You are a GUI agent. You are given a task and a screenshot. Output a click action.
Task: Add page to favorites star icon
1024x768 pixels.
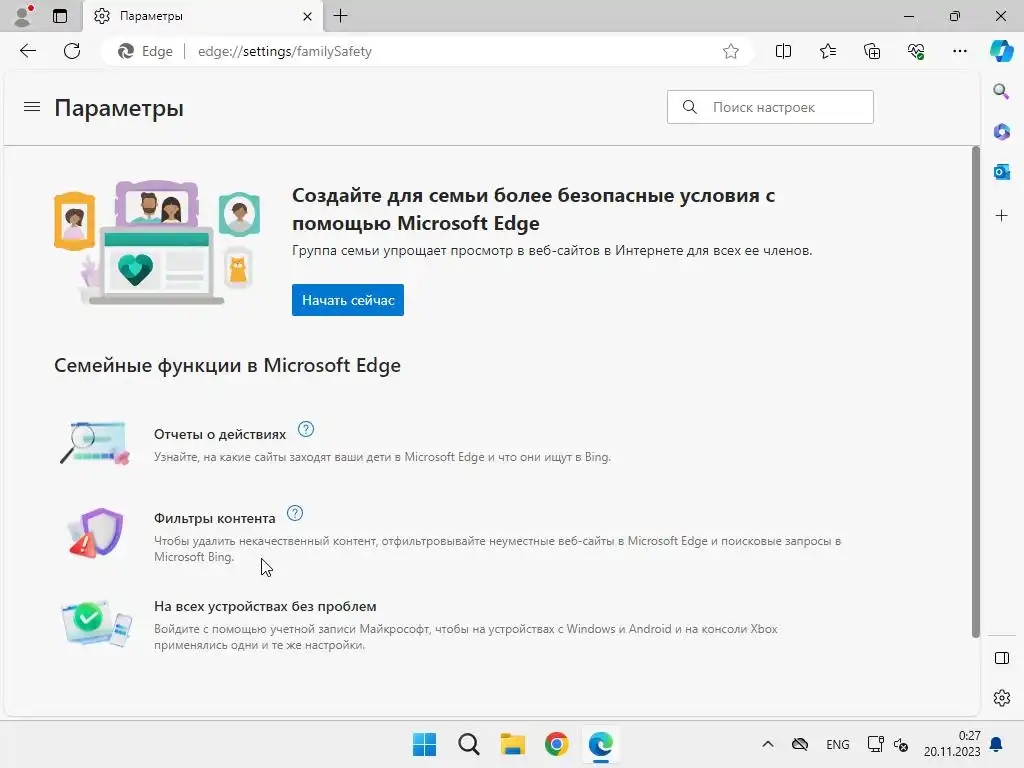pos(731,51)
